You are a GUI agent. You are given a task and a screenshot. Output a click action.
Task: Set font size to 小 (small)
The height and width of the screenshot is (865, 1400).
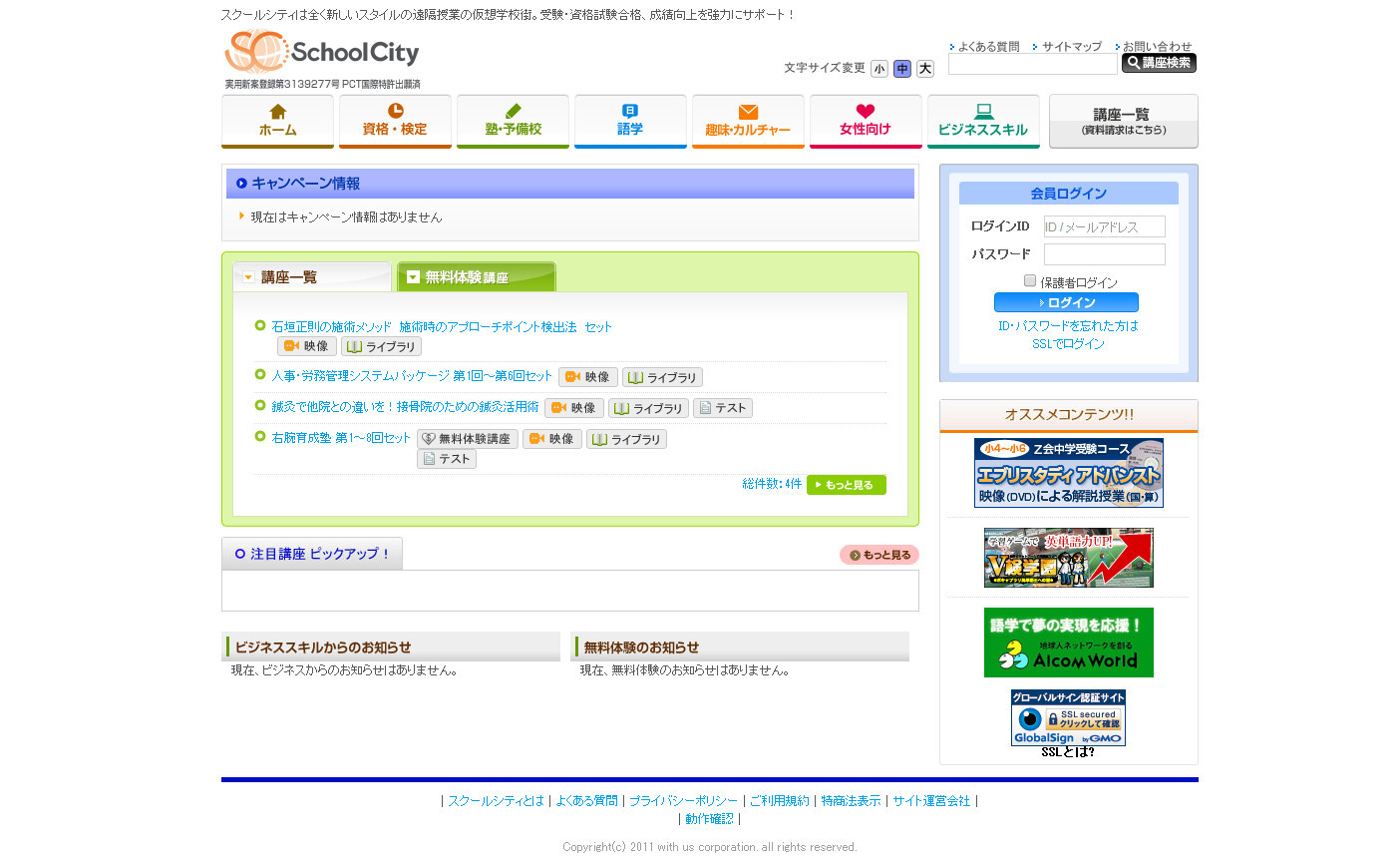[878, 69]
